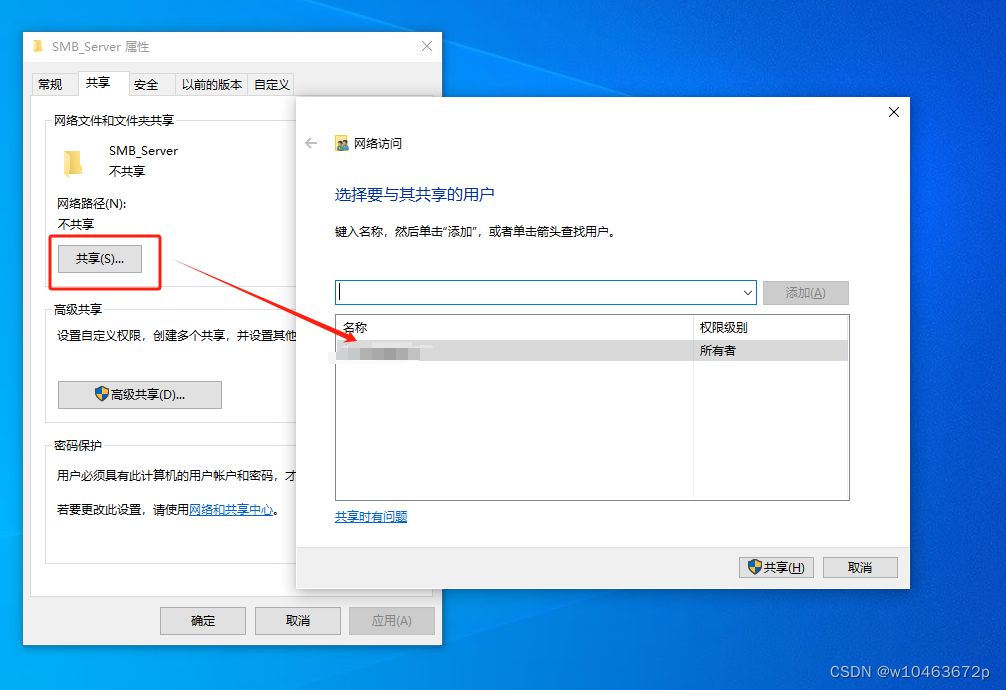The image size is (1006, 690).
Task: Click the 共享(H) button
Action: point(776,567)
